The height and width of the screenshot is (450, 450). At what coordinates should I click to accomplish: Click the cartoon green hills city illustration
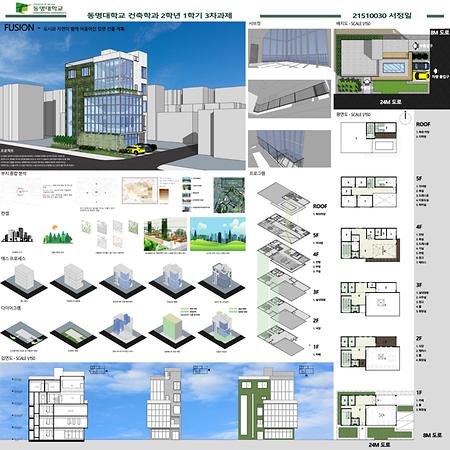pyautogui.click(x=218, y=234)
